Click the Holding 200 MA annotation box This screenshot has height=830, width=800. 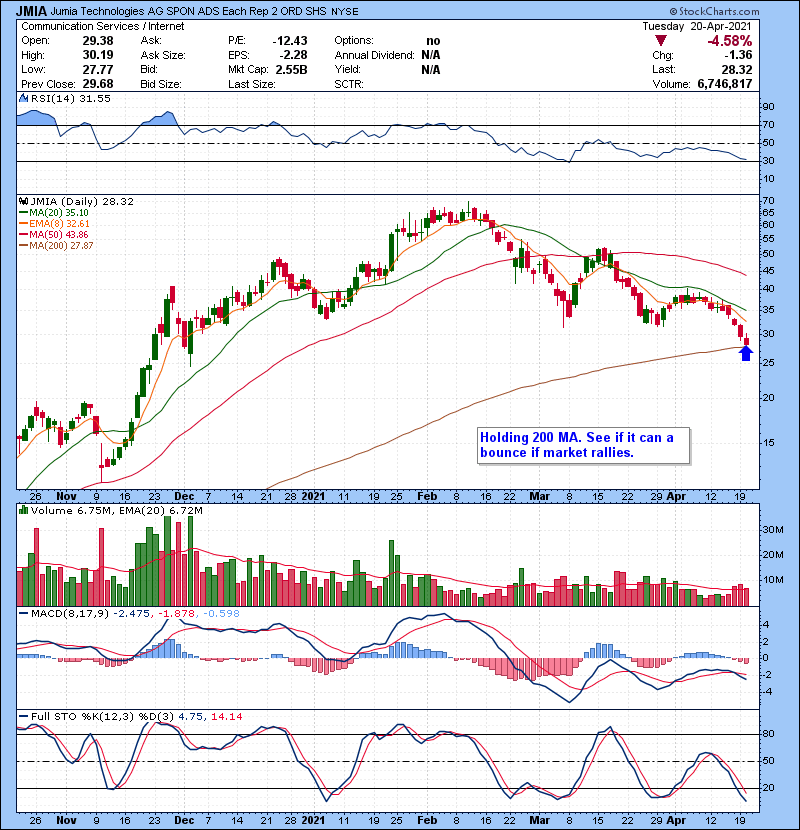pos(582,445)
